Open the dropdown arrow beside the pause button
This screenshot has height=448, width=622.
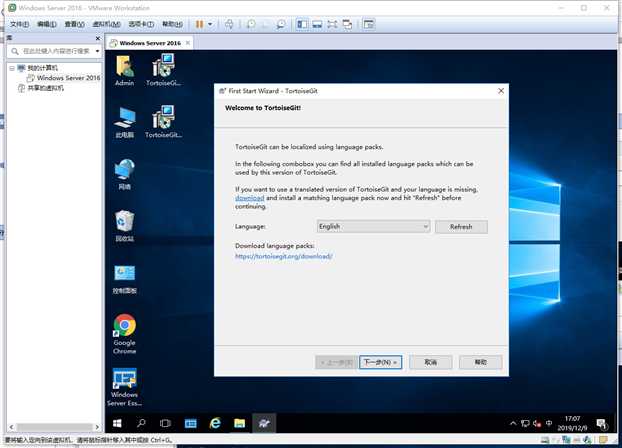coord(210,24)
